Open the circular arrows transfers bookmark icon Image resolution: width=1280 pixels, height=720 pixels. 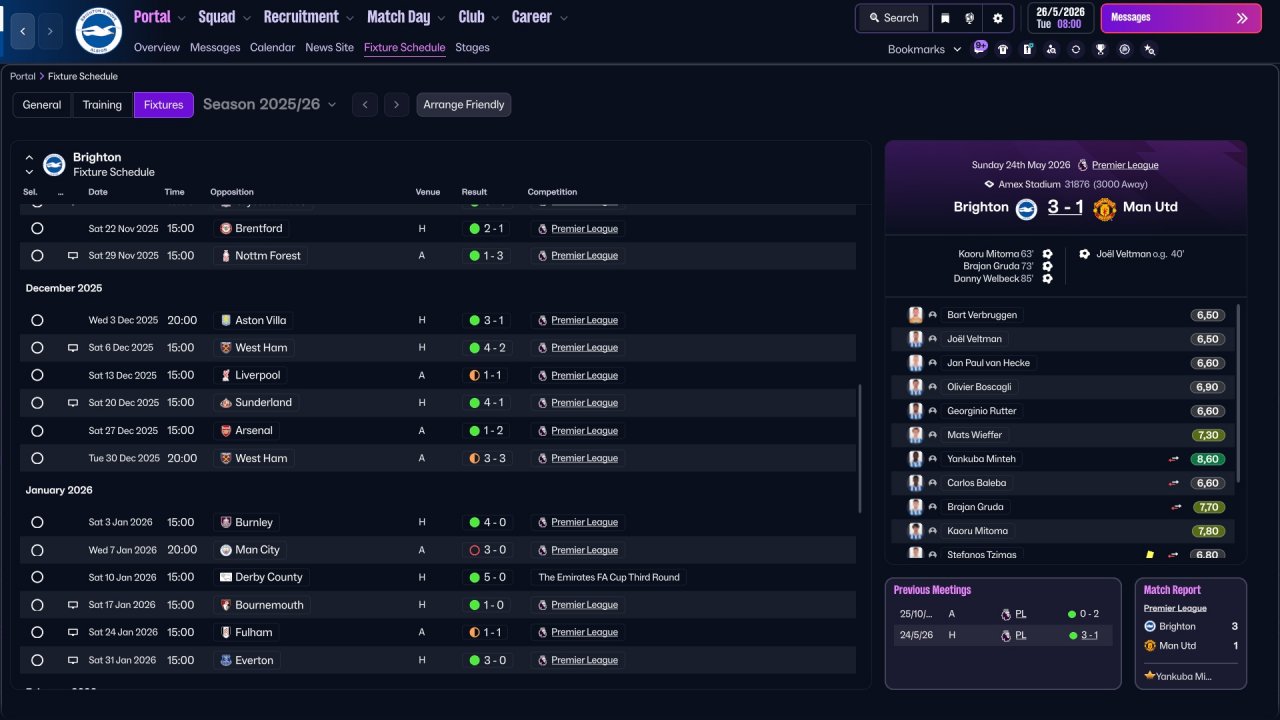pyautogui.click(x=1076, y=49)
